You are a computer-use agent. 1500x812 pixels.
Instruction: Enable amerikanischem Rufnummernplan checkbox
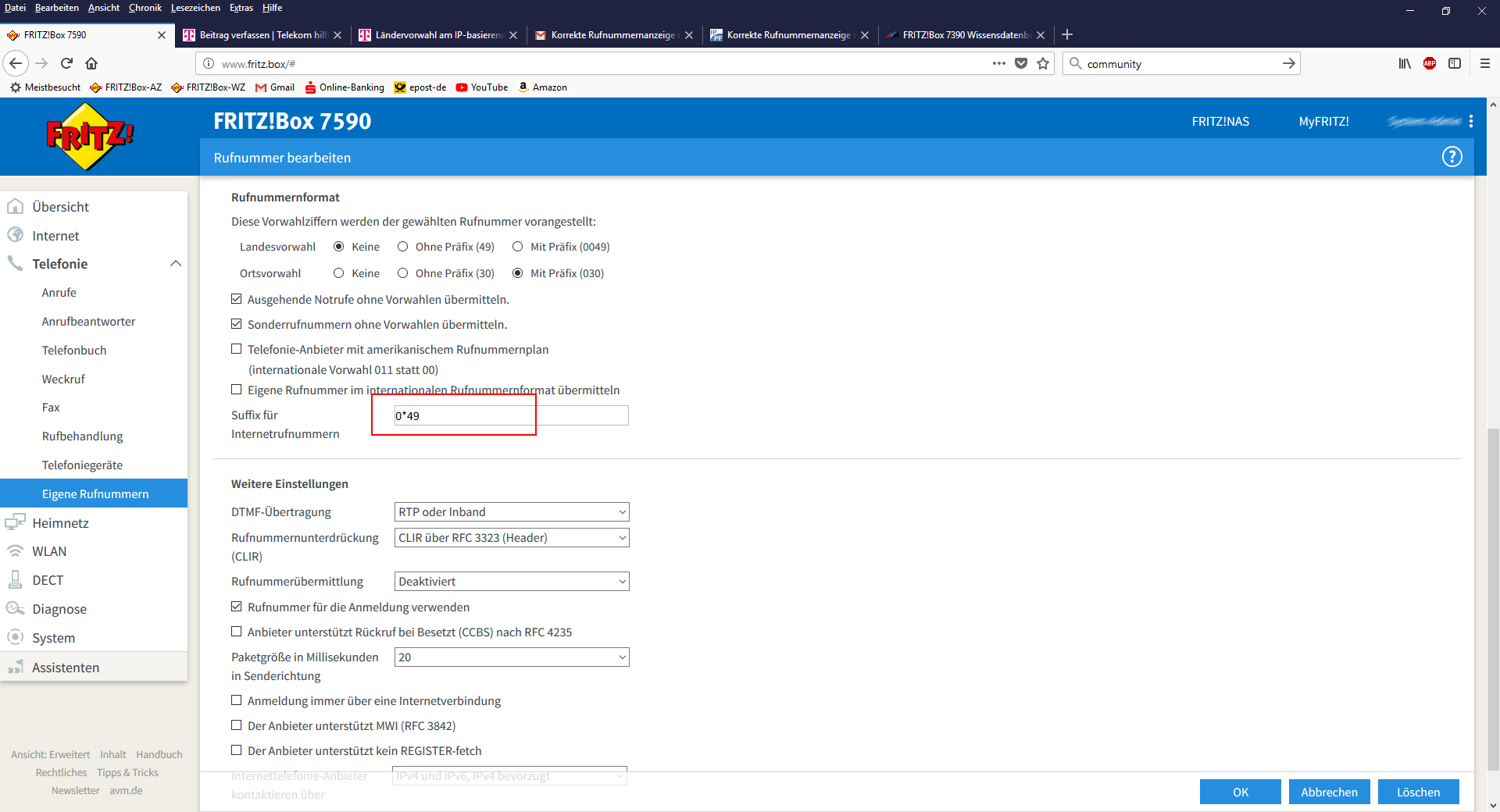point(237,349)
